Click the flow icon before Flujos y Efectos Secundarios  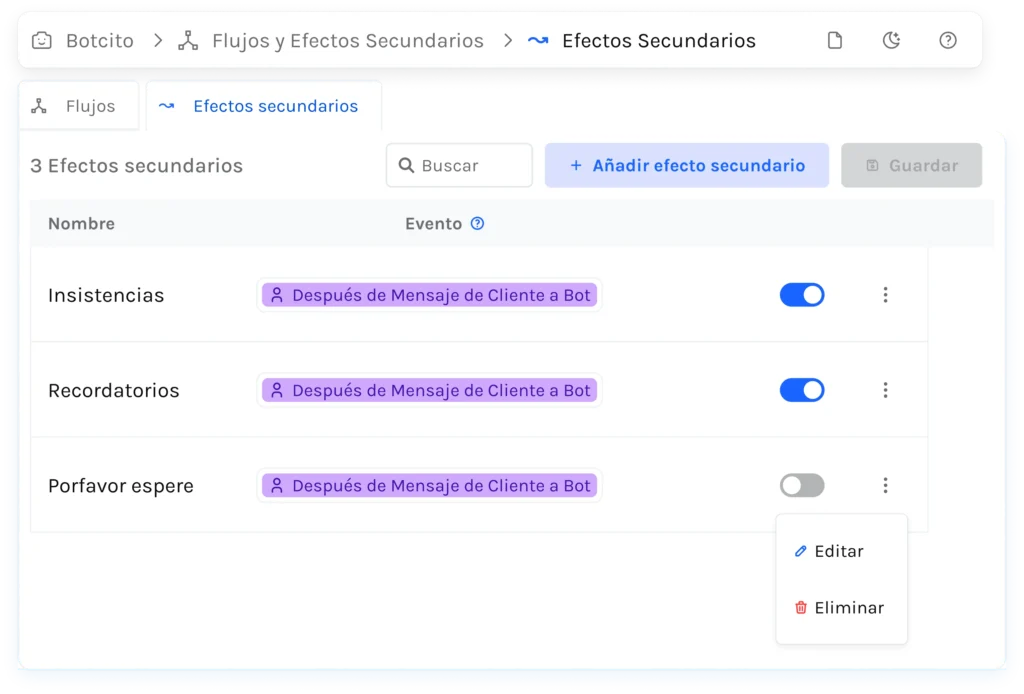pyautogui.click(x=187, y=41)
